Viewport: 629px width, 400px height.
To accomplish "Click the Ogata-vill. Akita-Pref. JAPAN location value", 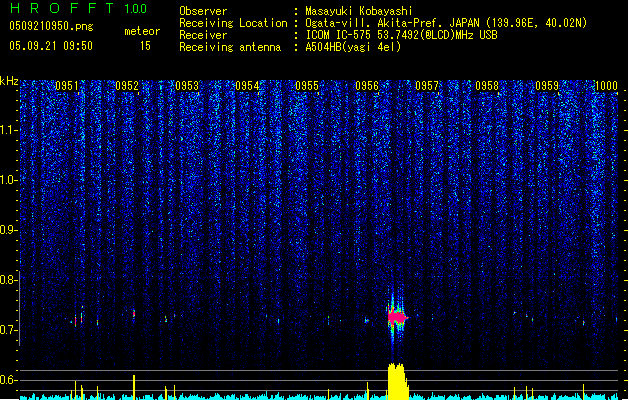I will [446, 23].
